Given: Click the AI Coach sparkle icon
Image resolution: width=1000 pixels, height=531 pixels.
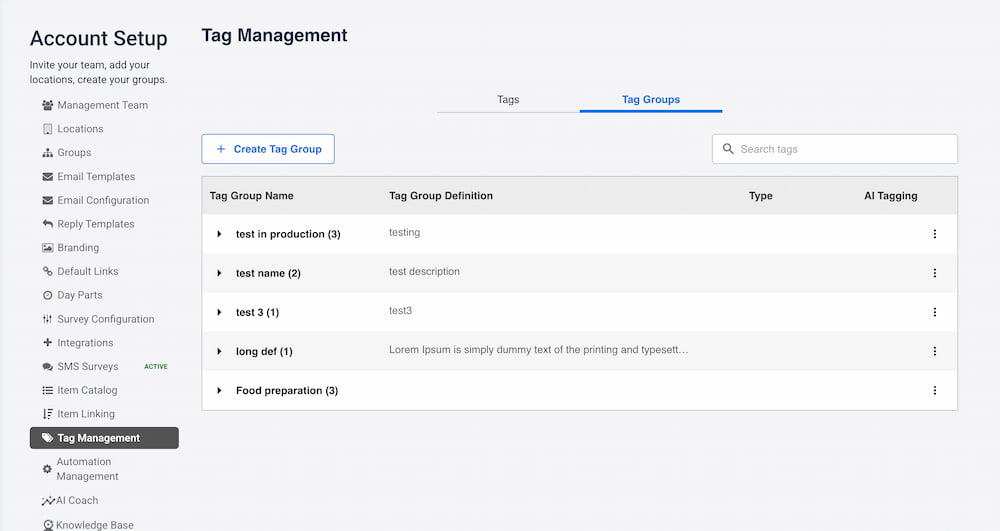Looking at the screenshot, I should (48, 501).
